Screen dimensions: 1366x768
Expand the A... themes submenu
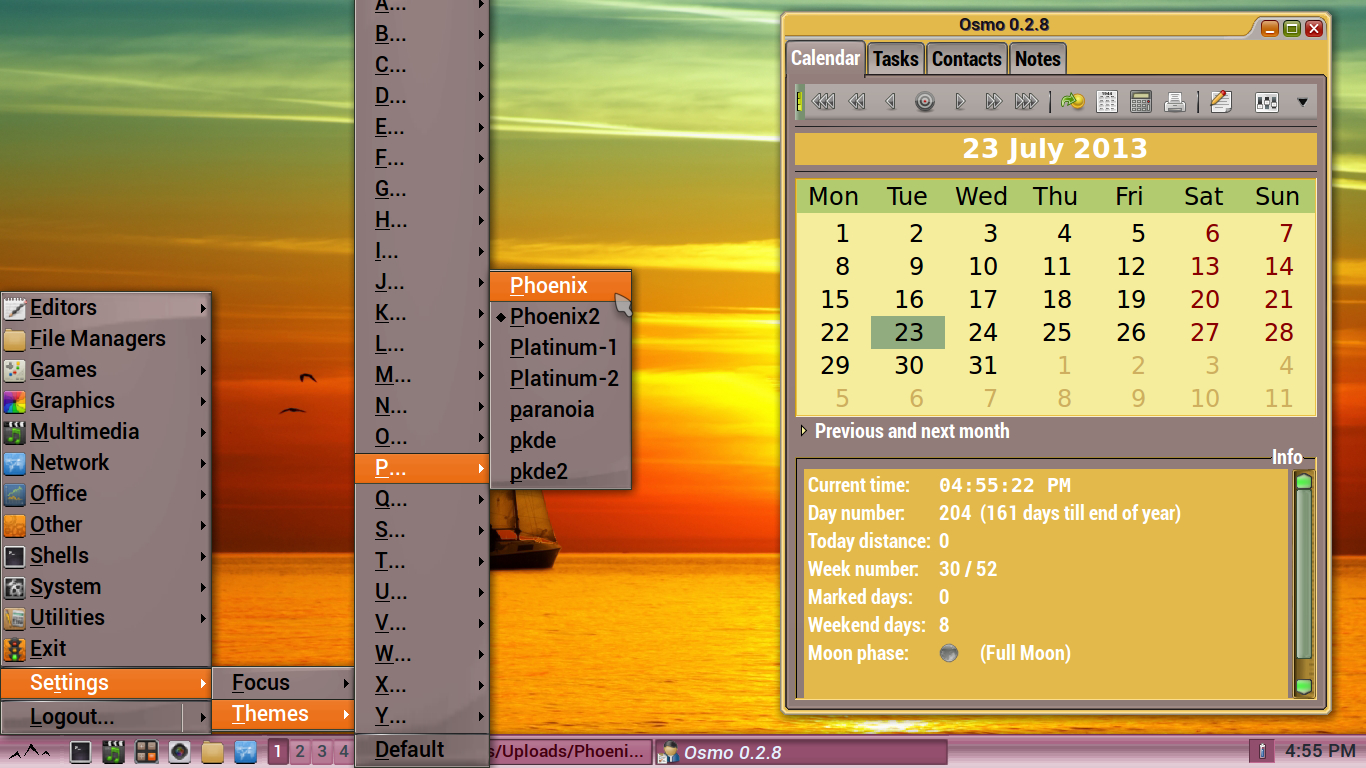coord(422,5)
